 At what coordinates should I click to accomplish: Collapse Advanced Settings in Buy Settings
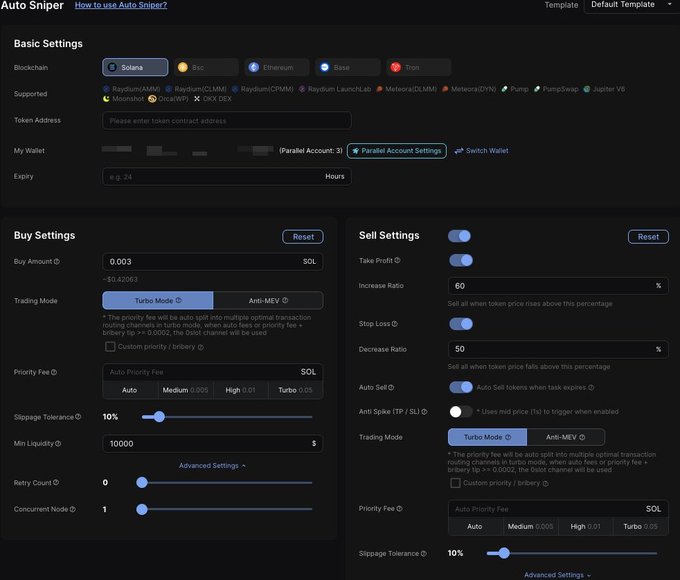pos(212,465)
